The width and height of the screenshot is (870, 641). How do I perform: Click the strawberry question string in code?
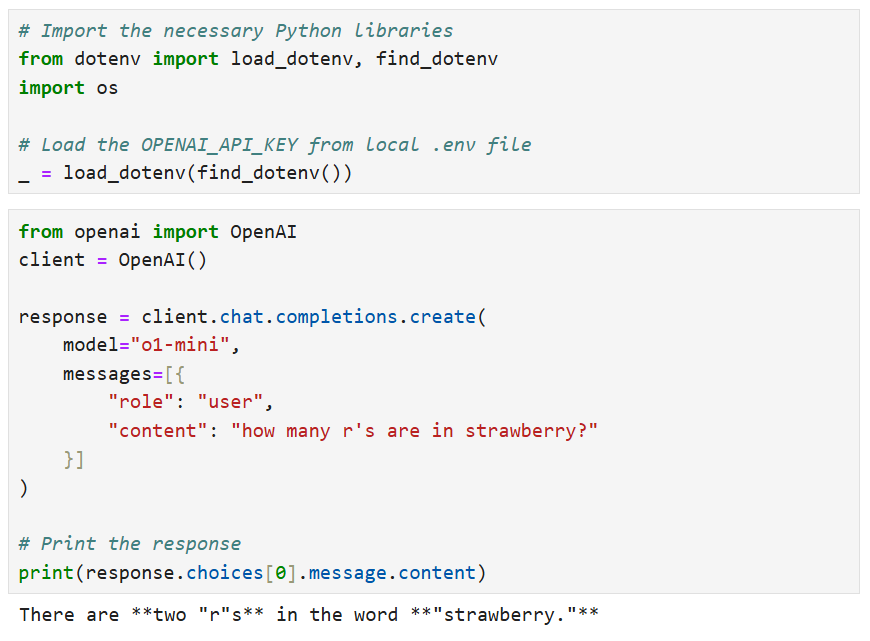click(414, 432)
